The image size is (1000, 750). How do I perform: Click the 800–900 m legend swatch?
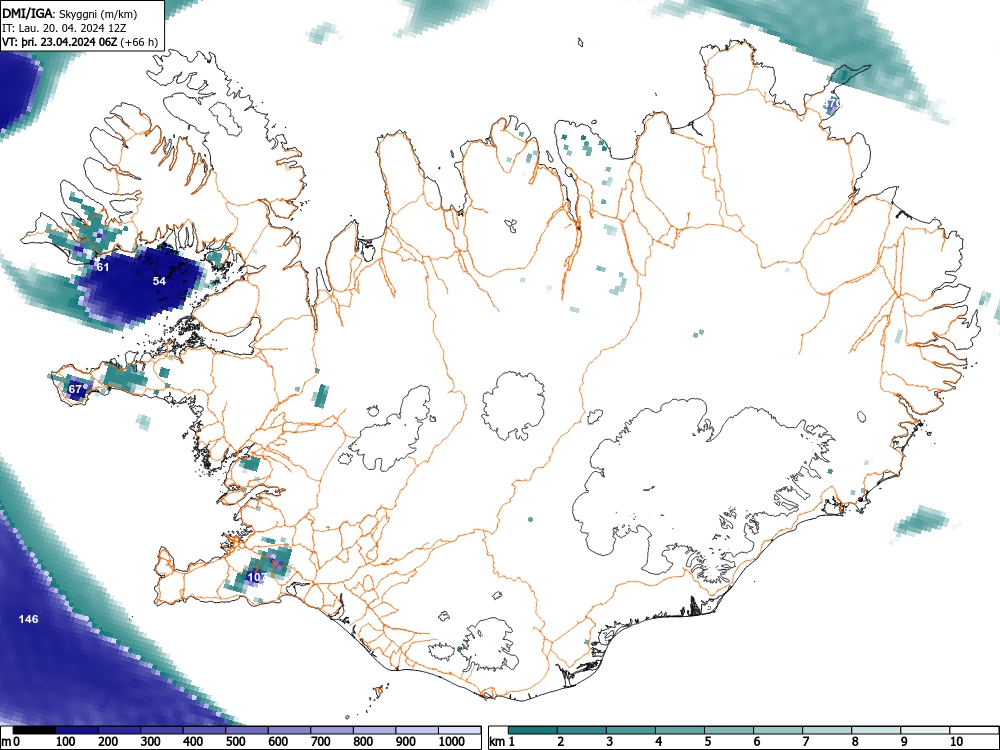(x=374, y=730)
